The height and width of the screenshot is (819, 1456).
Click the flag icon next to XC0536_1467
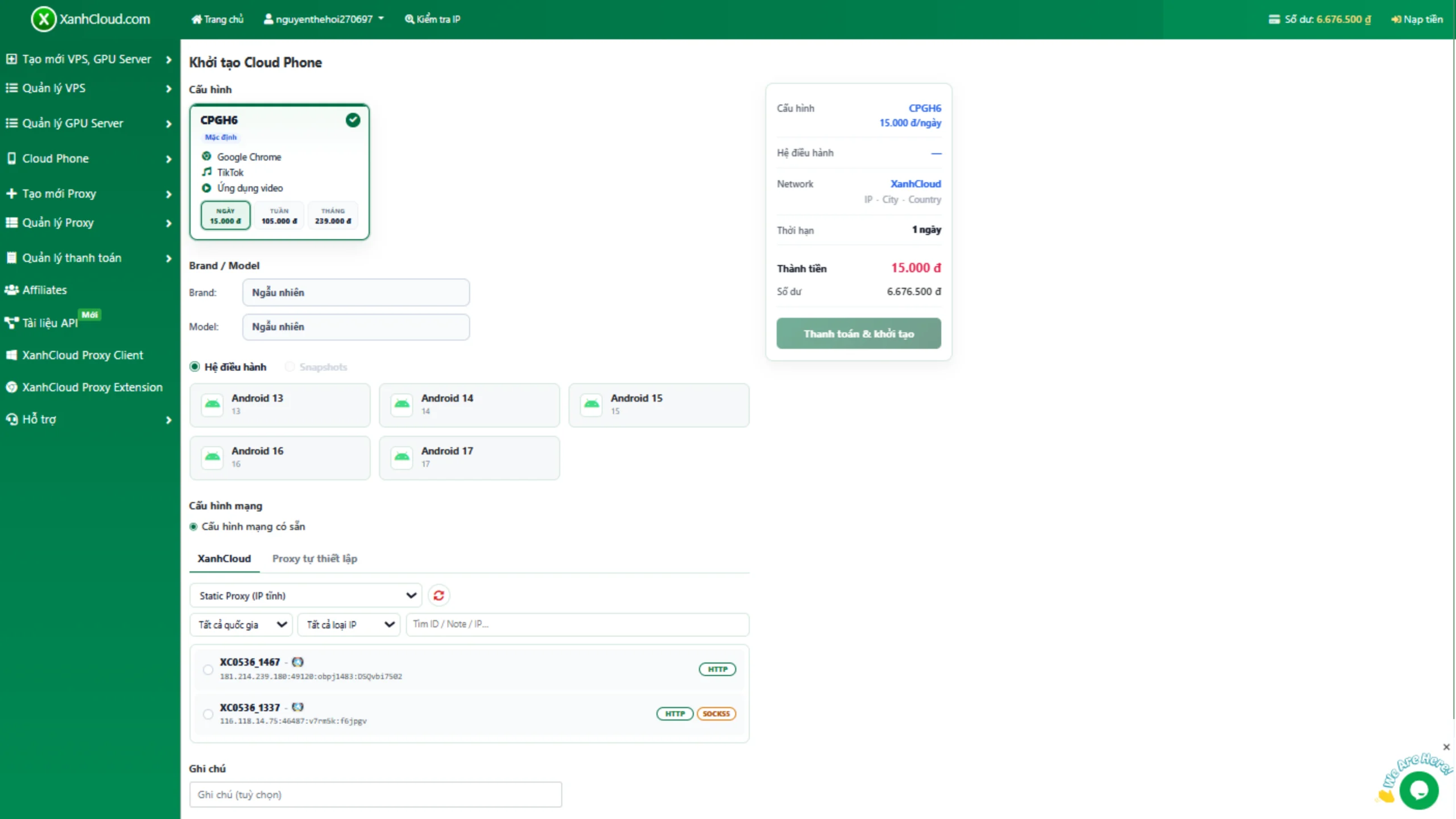297,662
